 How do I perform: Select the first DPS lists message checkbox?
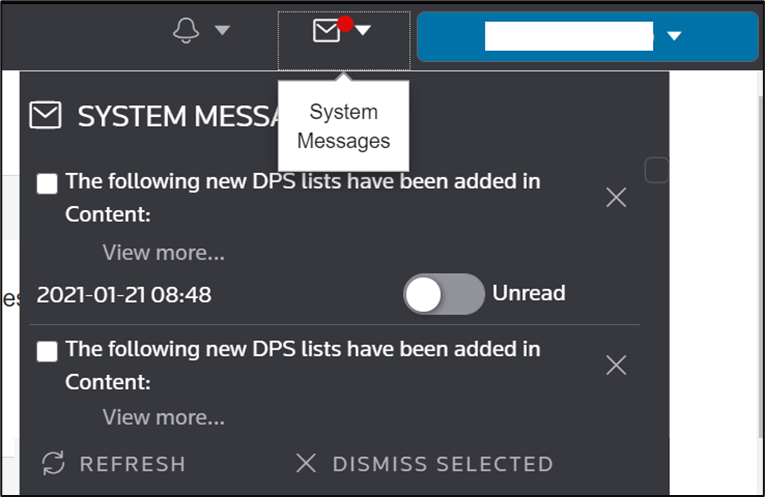click(47, 184)
